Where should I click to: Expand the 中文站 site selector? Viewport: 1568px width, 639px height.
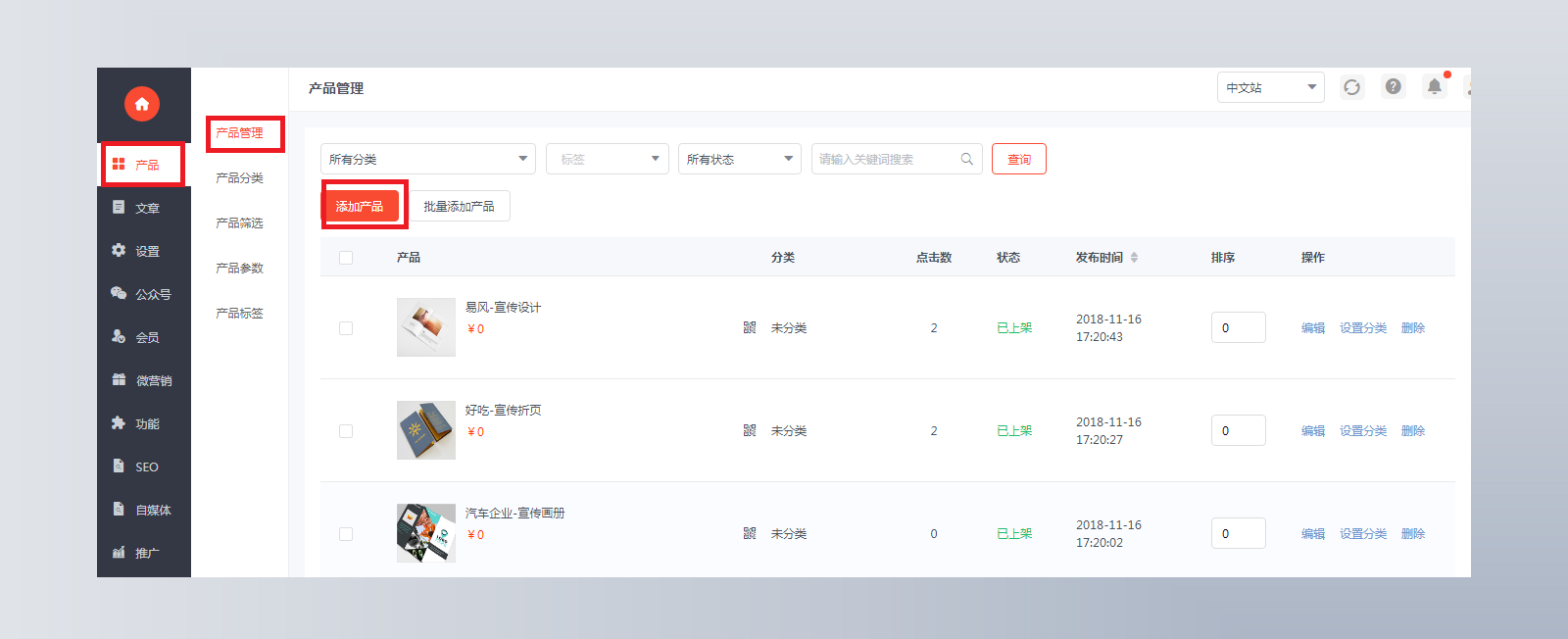pos(1271,87)
